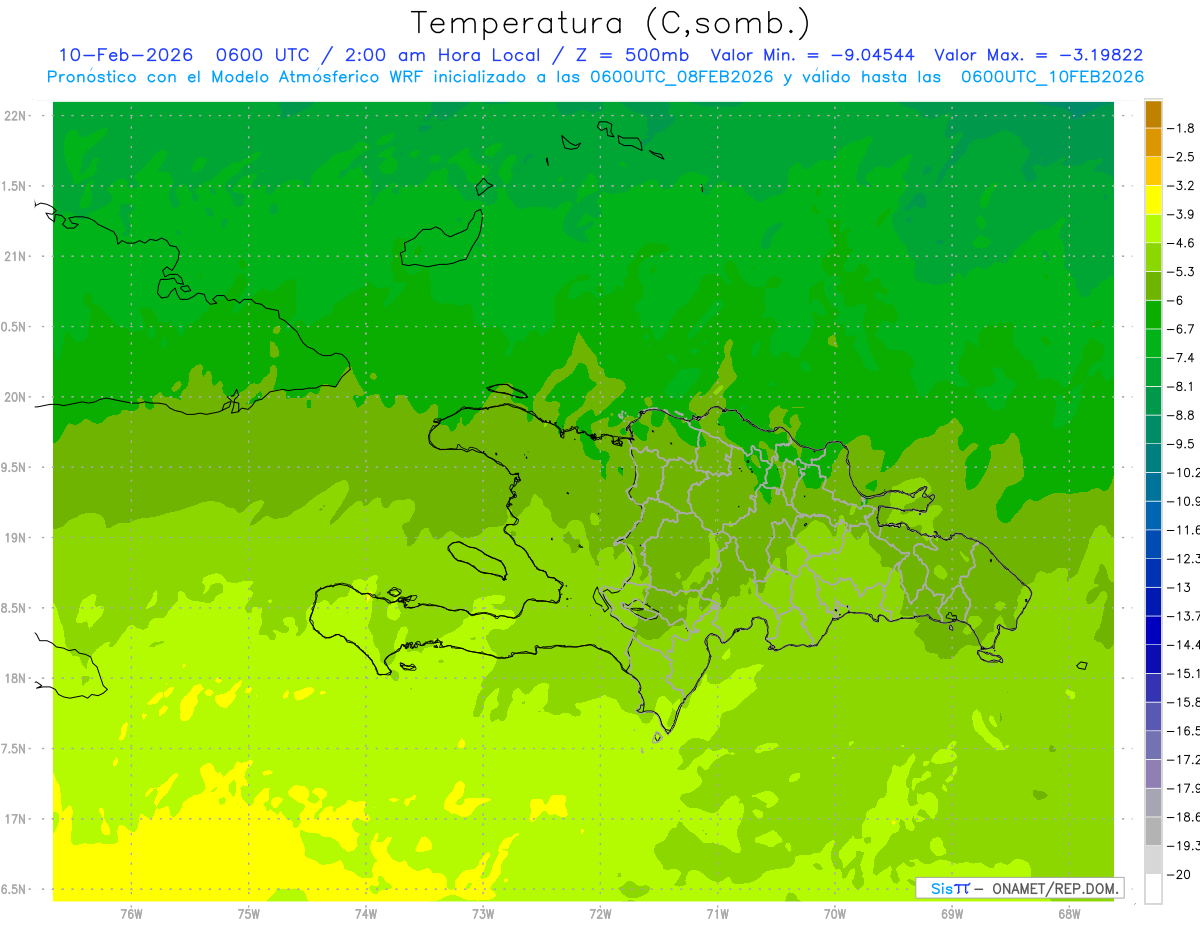Click the '73W' longitude axis label
Viewport: 1200px width, 927px height.
[x=483, y=914]
